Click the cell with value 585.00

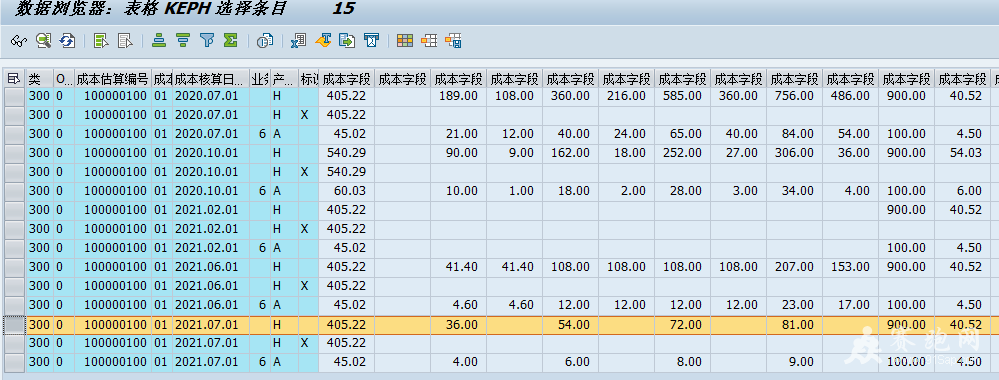pyautogui.click(x=682, y=96)
